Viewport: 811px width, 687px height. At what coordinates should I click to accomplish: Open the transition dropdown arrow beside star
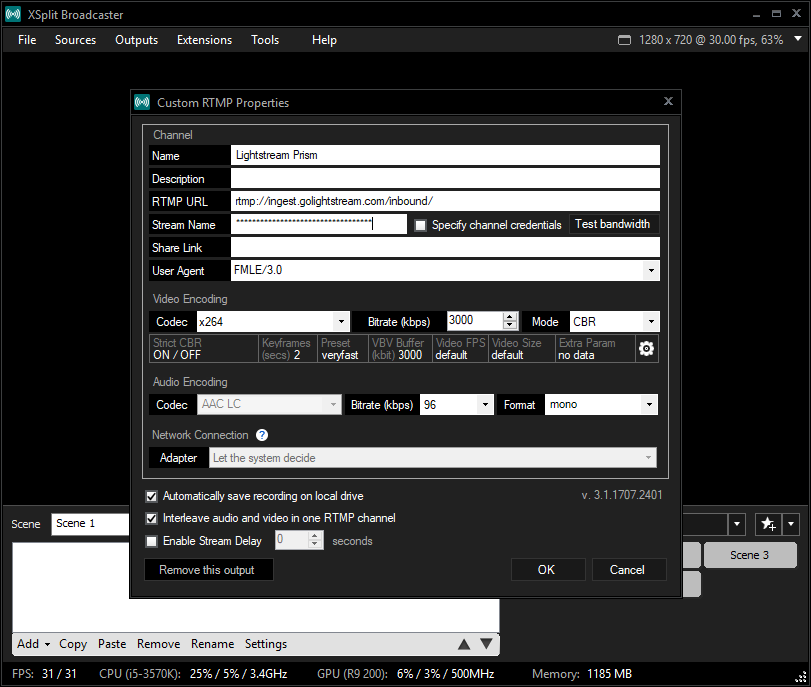pyautogui.click(x=791, y=524)
